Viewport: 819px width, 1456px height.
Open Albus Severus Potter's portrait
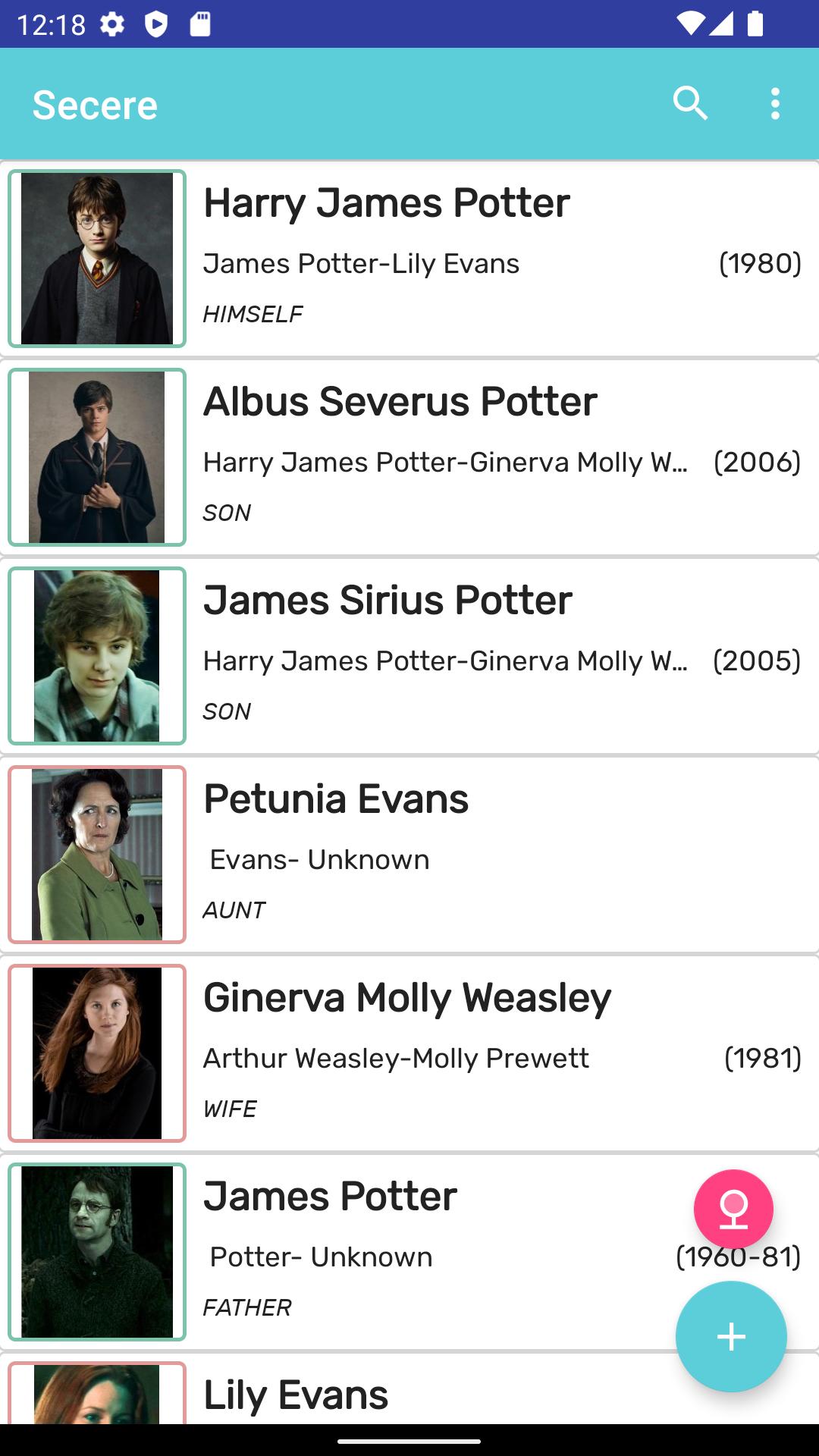97,457
